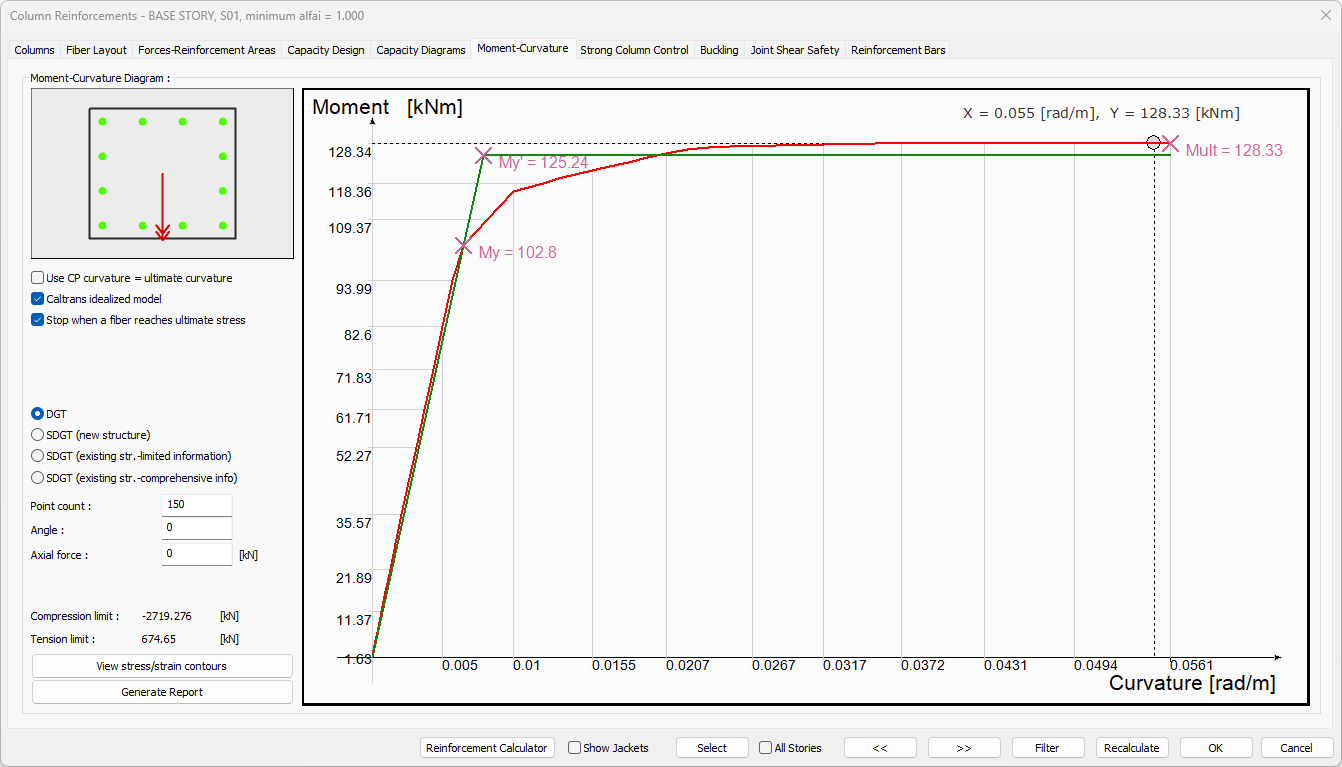Click the My = 102.8 cross marker

[x=463, y=245]
